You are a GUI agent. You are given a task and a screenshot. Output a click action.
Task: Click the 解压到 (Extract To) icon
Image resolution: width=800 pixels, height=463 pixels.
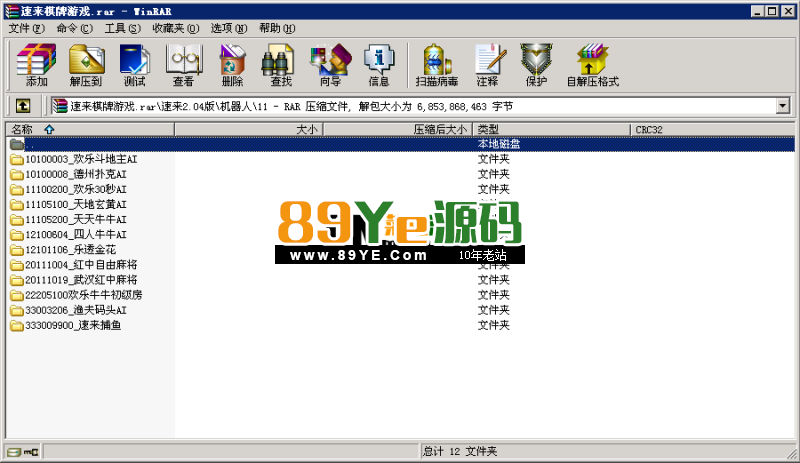click(86, 65)
